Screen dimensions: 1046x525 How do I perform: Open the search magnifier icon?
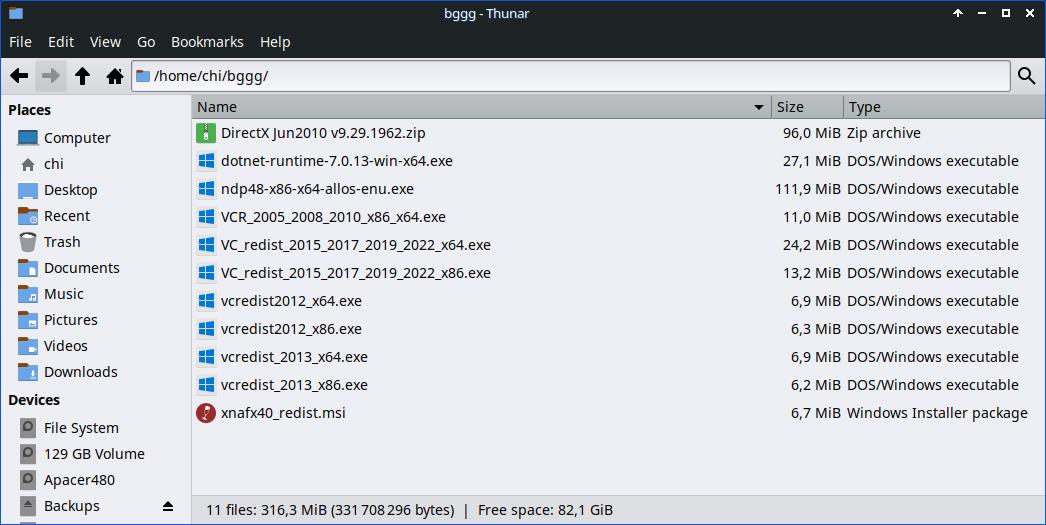click(1026, 76)
